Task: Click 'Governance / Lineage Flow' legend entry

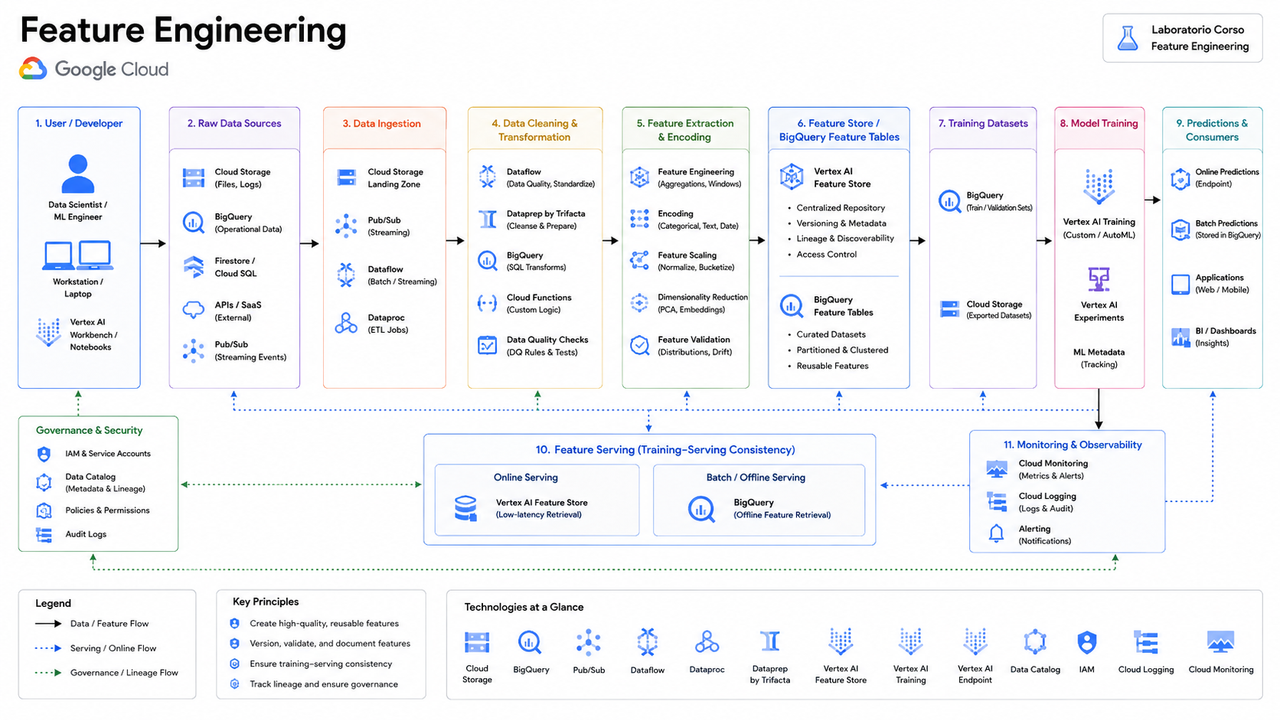Action: coord(124,673)
